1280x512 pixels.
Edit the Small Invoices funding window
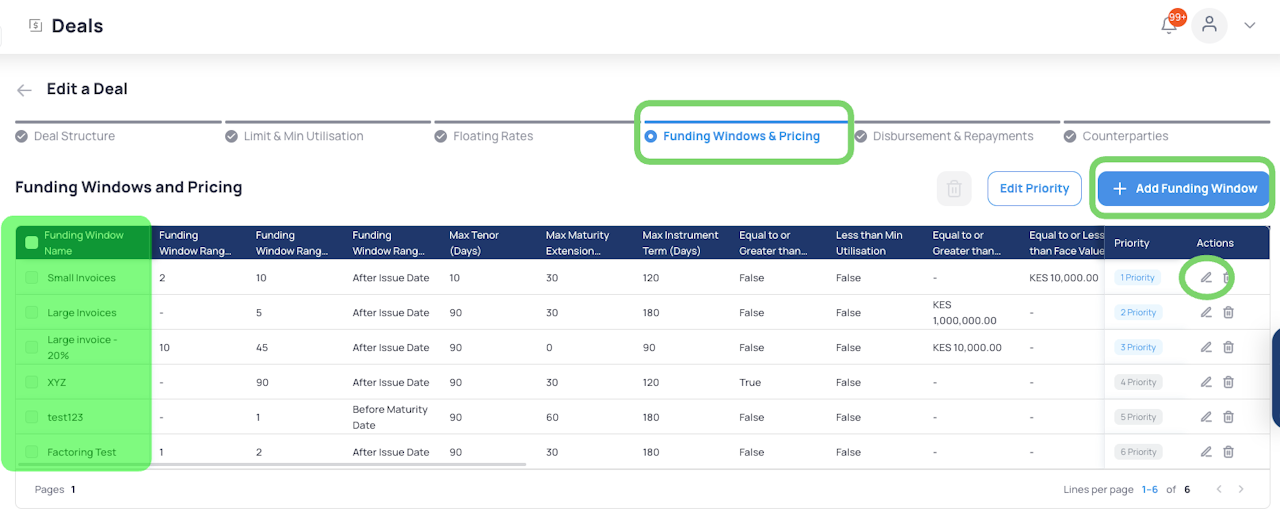pos(1206,278)
